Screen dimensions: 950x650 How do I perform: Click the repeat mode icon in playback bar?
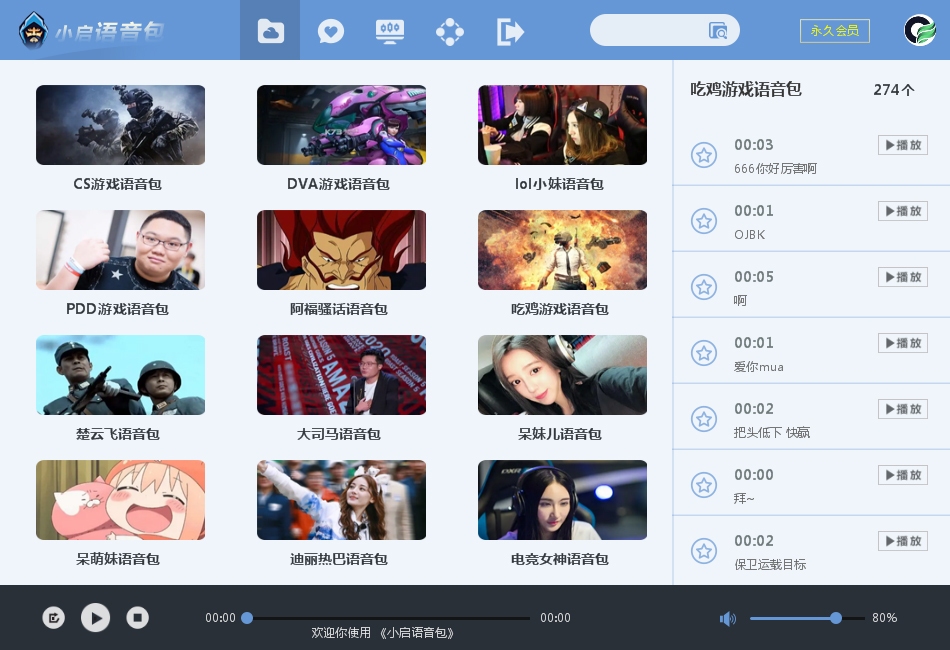tap(54, 618)
